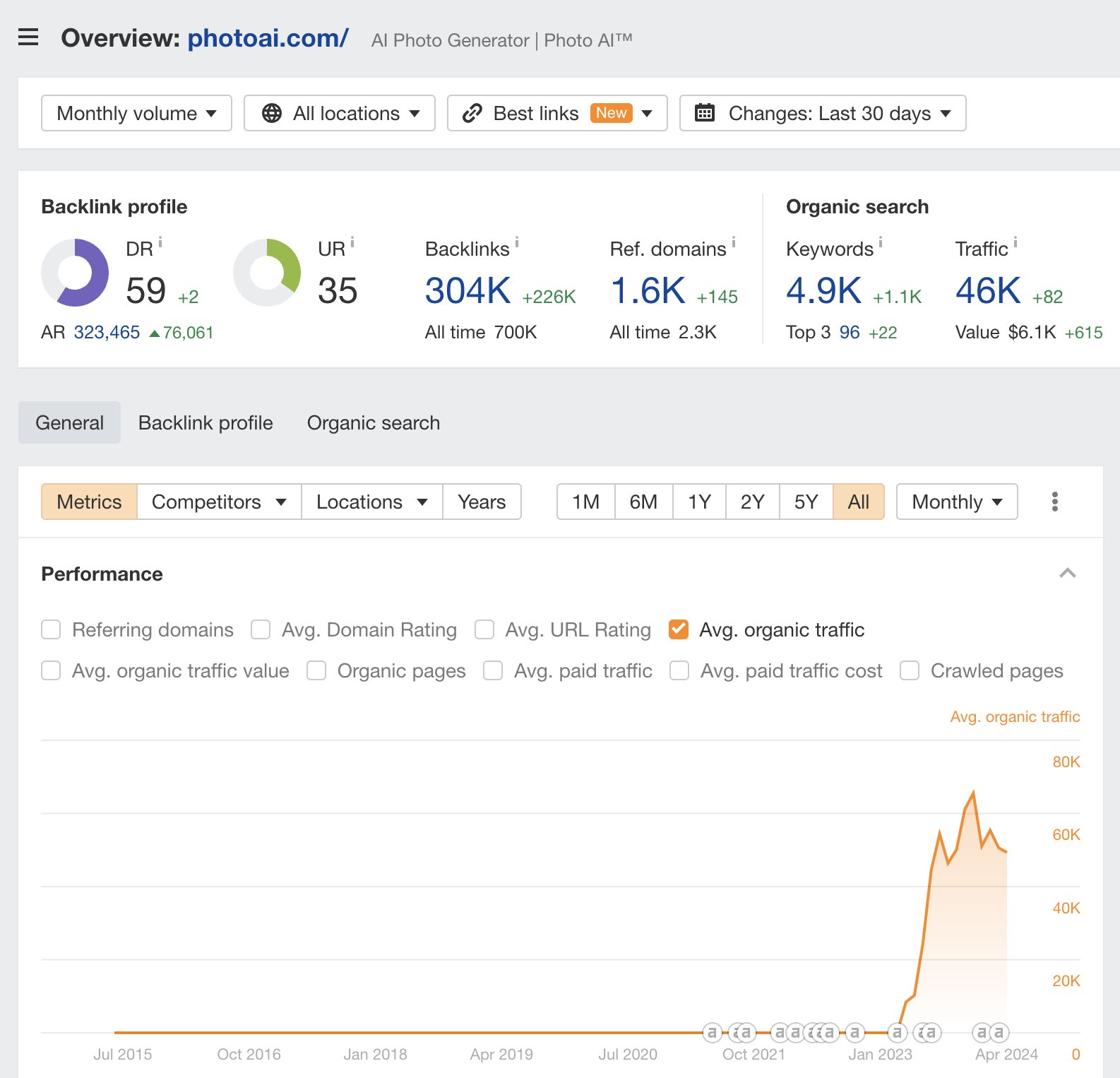The image size is (1120, 1078).
Task: Enable the Referring domains checkbox
Action: coord(51,629)
